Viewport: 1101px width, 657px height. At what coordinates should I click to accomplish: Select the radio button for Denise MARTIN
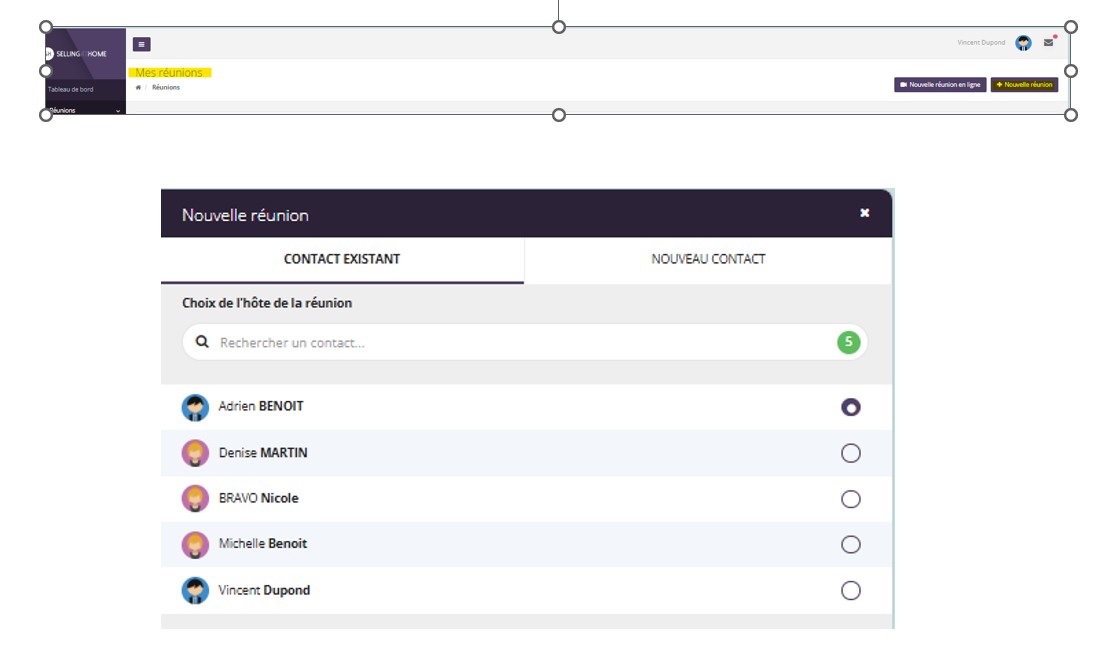pos(850,454)
